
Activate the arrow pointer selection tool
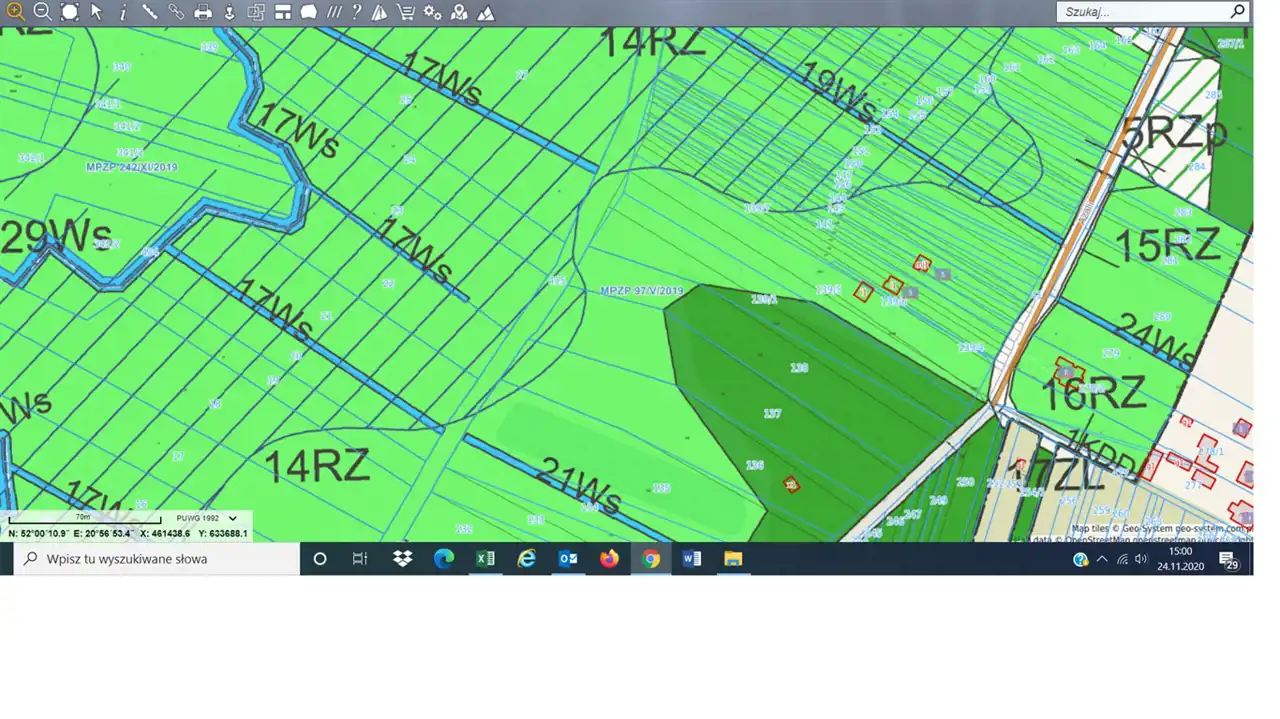click(97, 12)
